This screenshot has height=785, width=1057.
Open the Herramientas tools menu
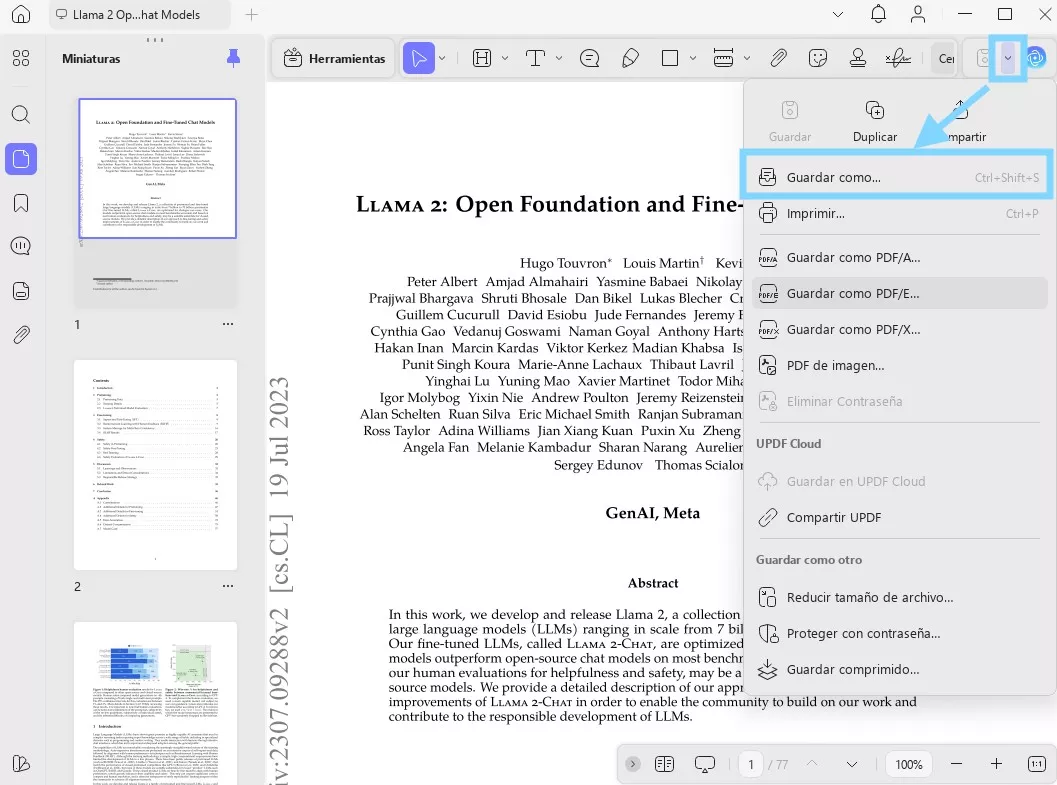tap(334, 59)
